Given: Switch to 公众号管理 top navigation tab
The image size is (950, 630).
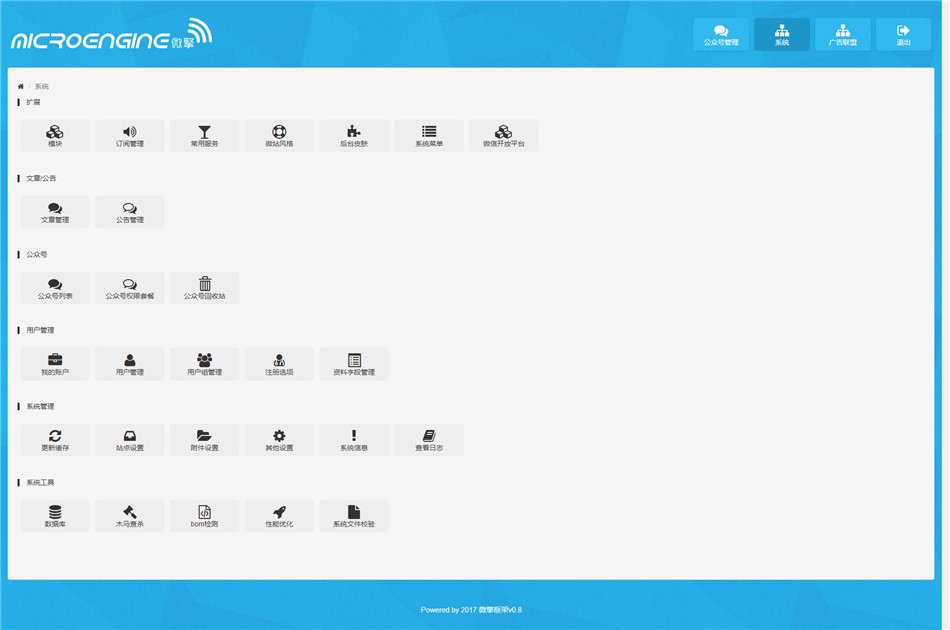Looking at the screenshot, I should point(721,35).
